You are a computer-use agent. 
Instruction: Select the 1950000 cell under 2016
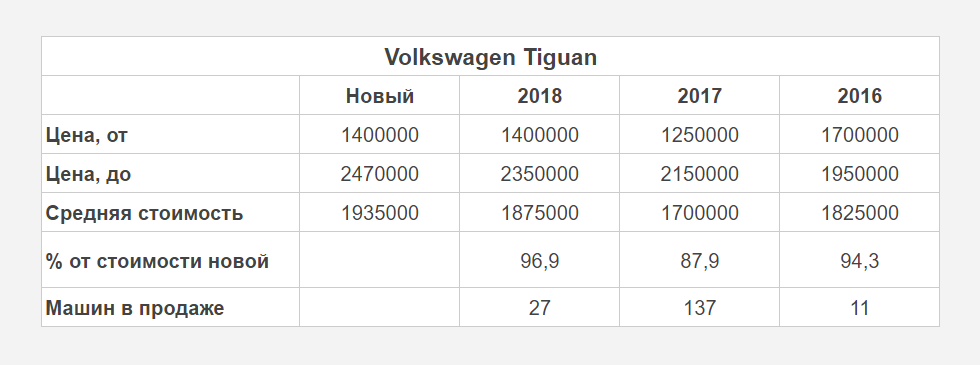coord(859,174)
